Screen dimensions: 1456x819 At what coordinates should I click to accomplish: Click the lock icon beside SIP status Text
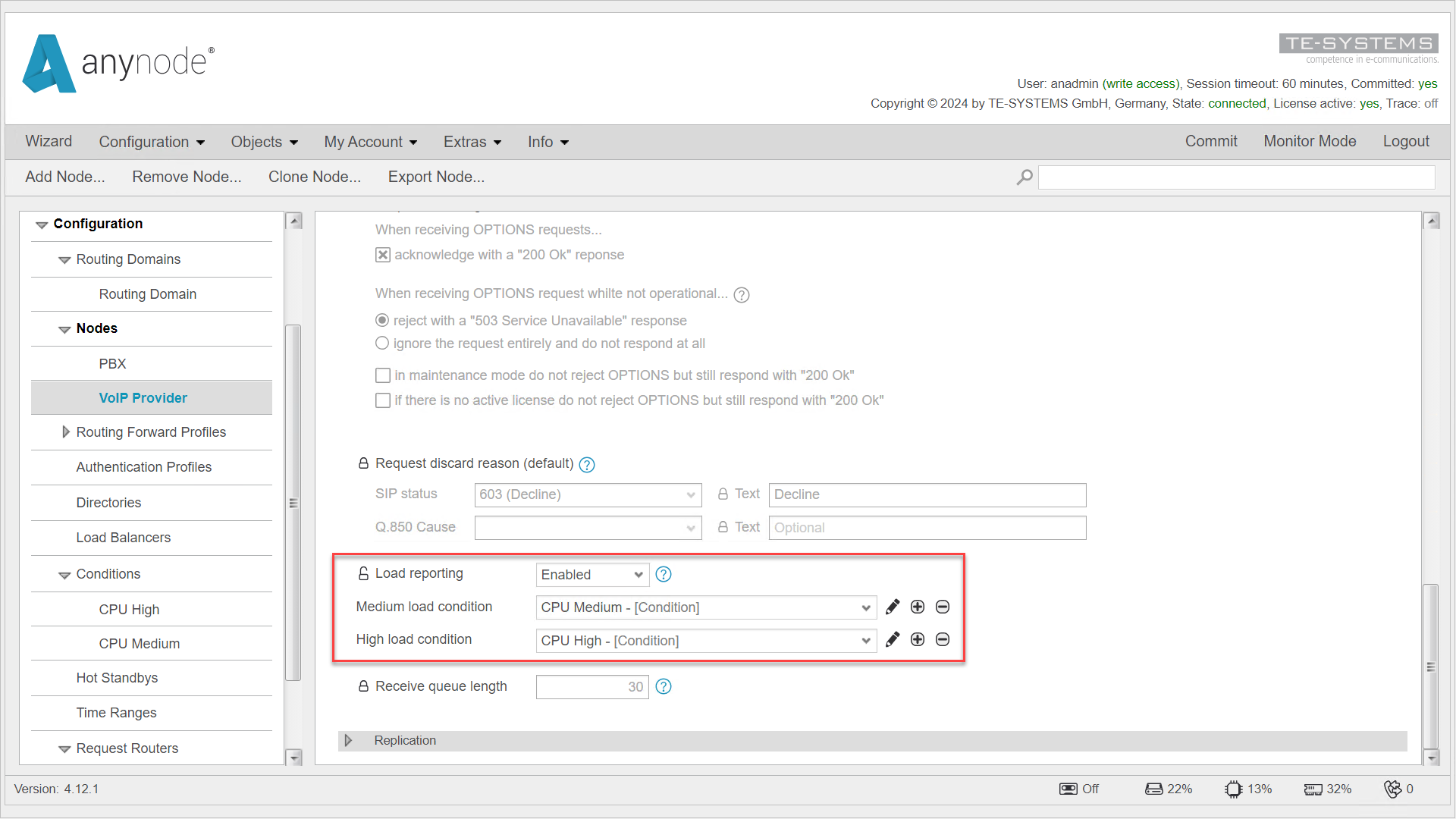(723, 494)
